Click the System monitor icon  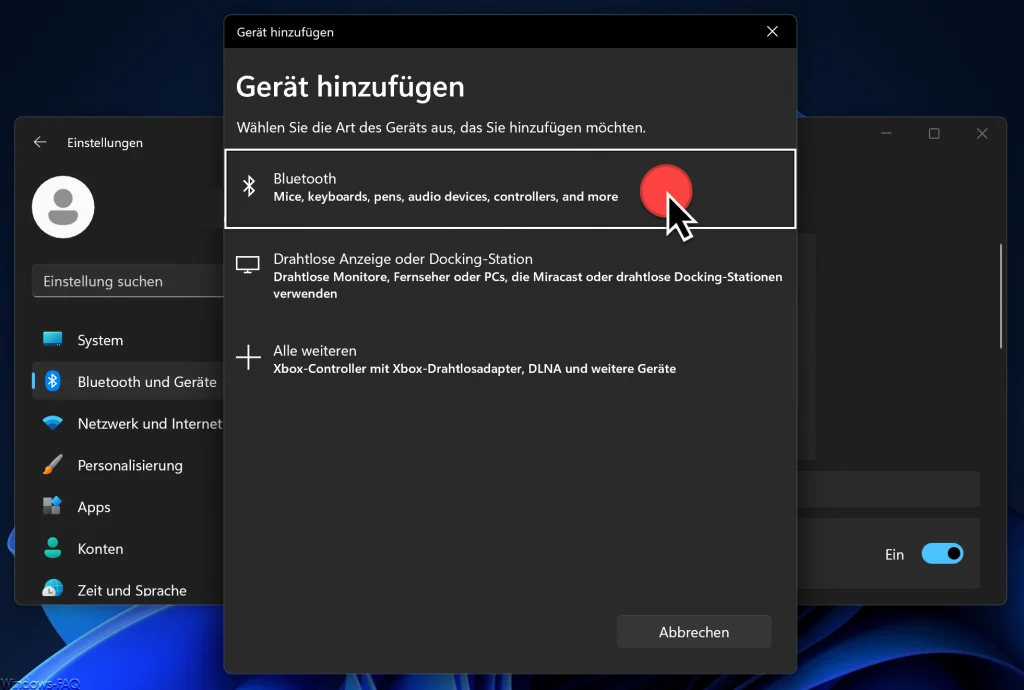click(x=52, y=339)
